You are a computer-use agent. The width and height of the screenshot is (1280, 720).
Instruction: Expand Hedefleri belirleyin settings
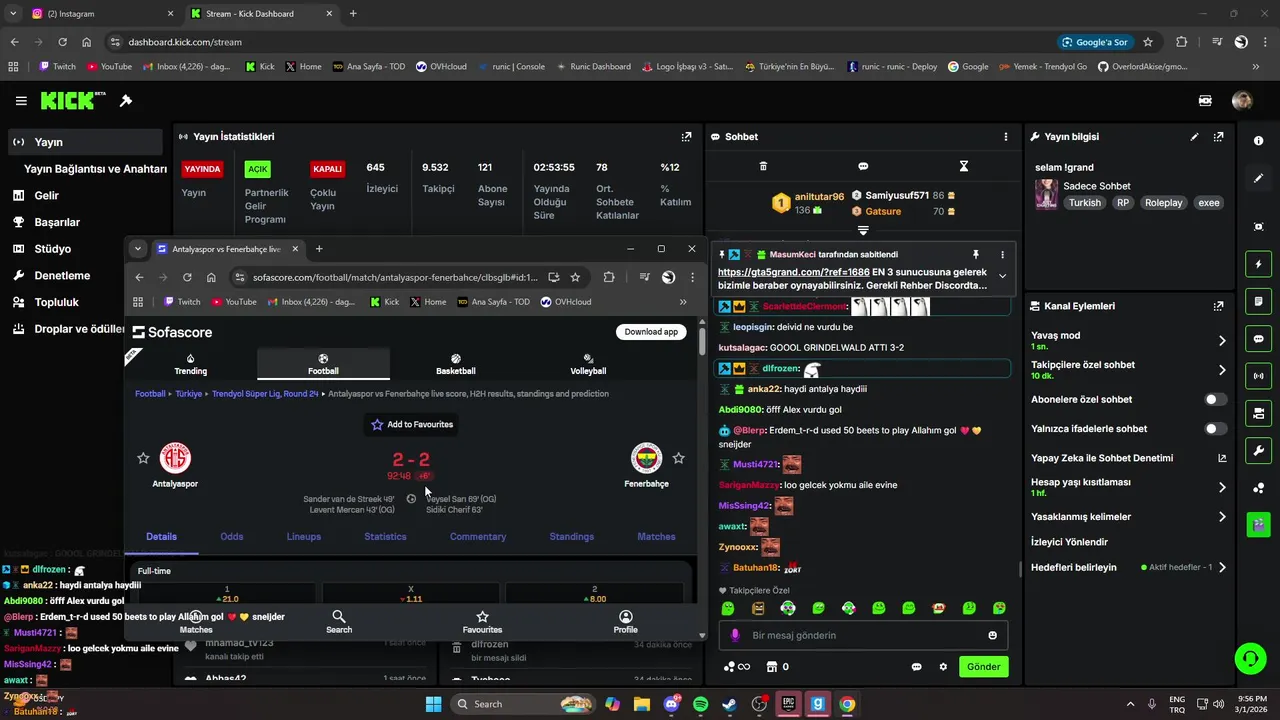[1222, 567]
